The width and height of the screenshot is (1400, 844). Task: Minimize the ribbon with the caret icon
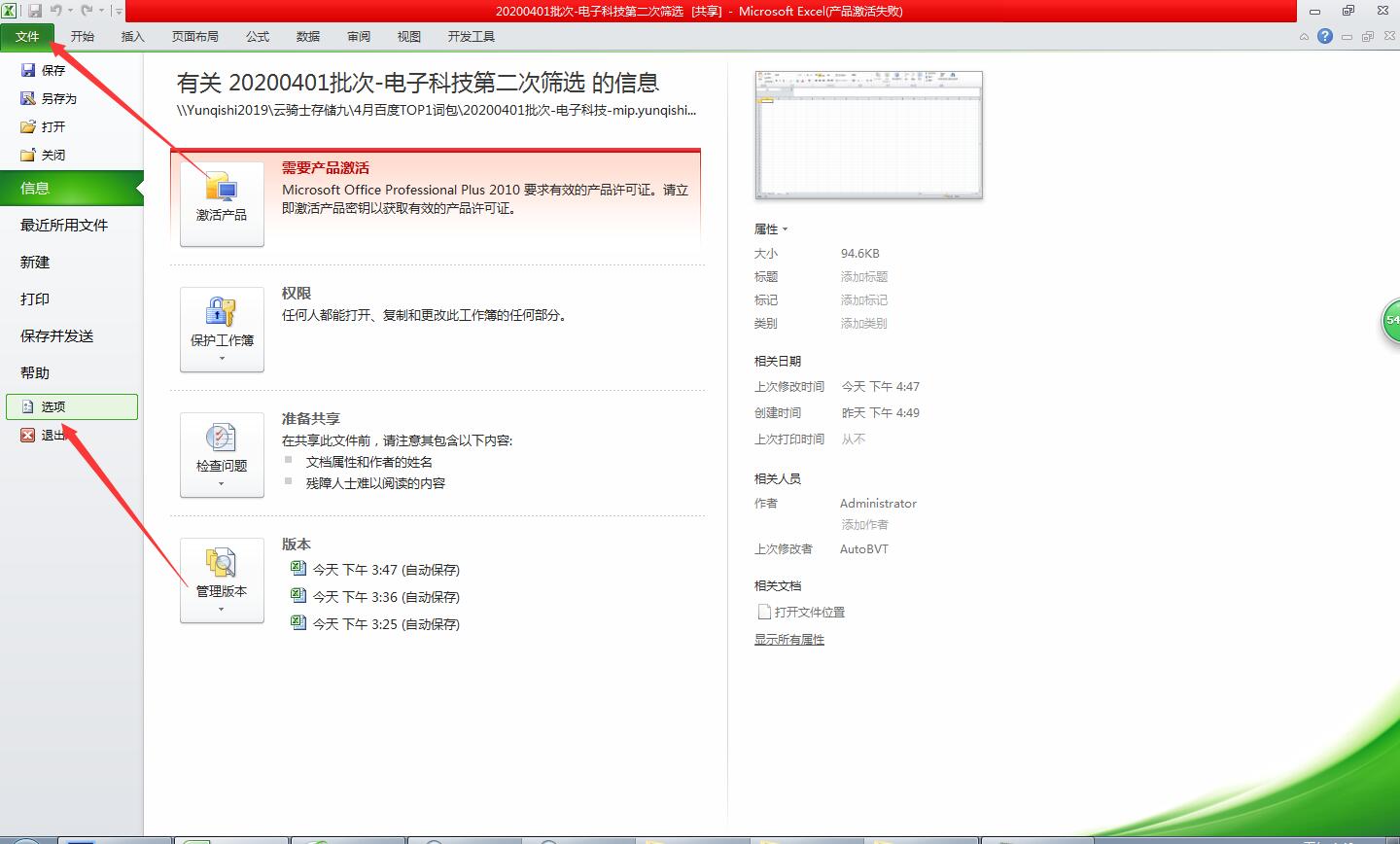1305,37
